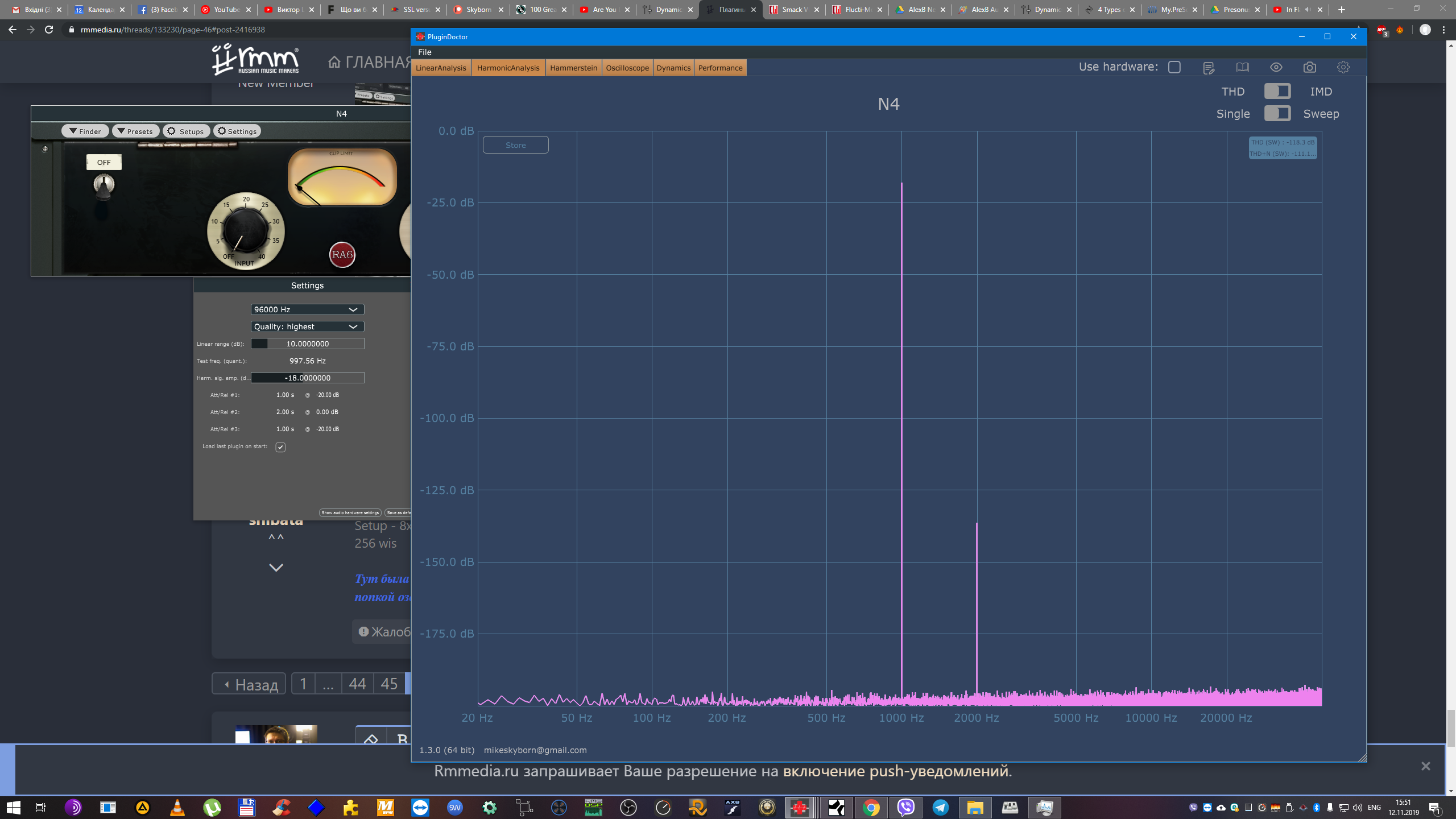Open Chrome three-dot menu
The image size is (1456, 819).
(1444, 30)
